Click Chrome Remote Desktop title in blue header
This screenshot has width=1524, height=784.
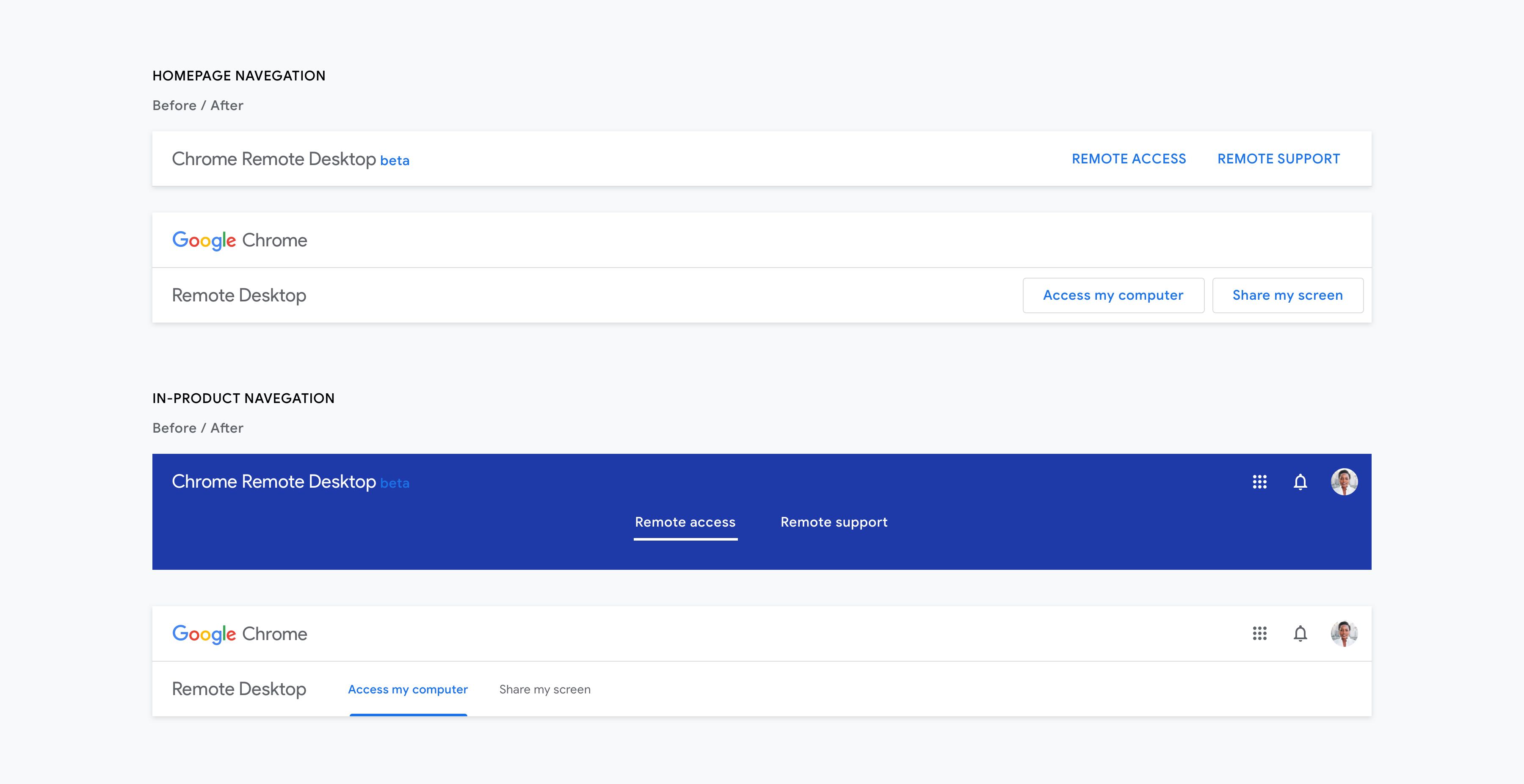click(273, 482)
